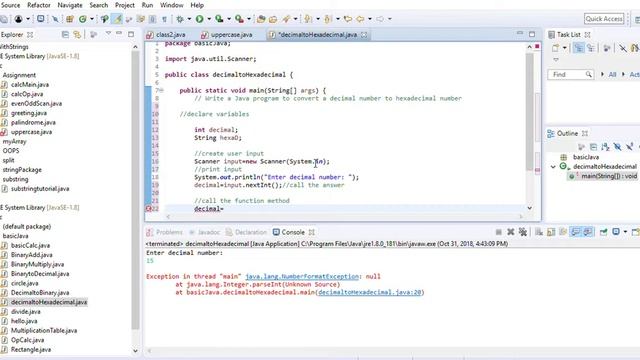Click the Clear Console icon
The width and height of the screenshot is (640, 360).
click(x=539, y=232)
